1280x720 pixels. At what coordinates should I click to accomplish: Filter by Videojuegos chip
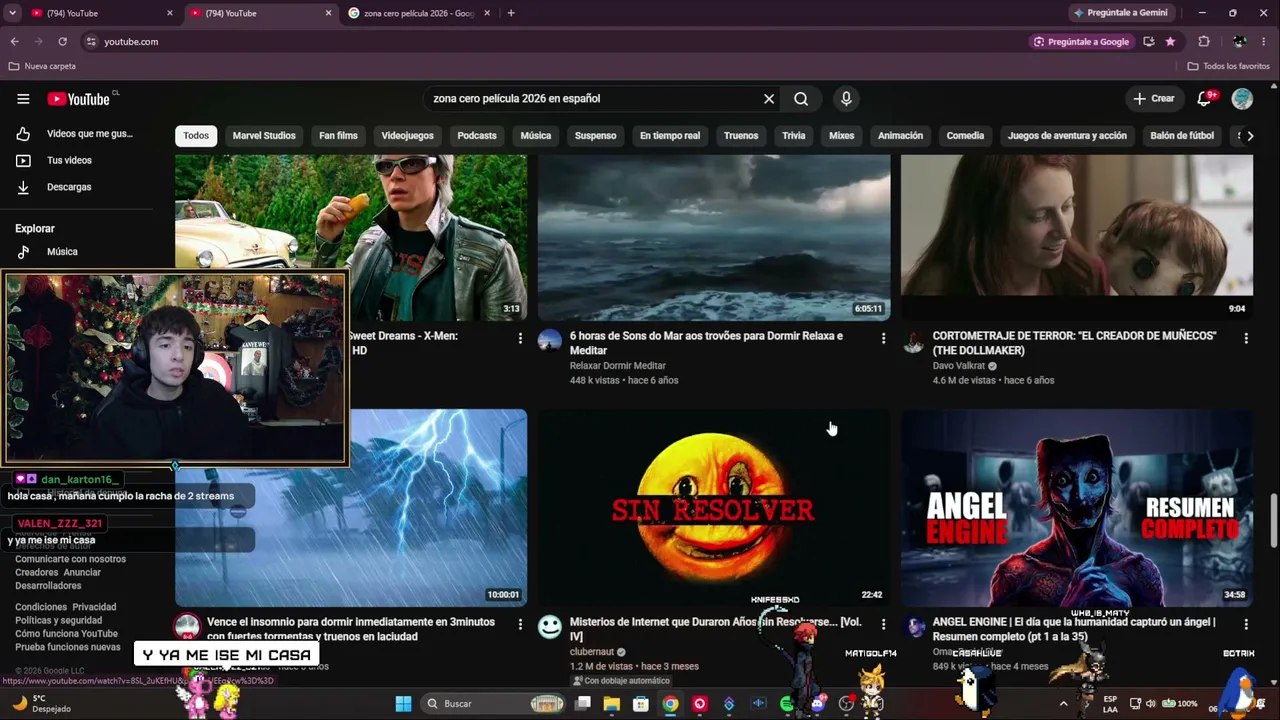(407, 136)
